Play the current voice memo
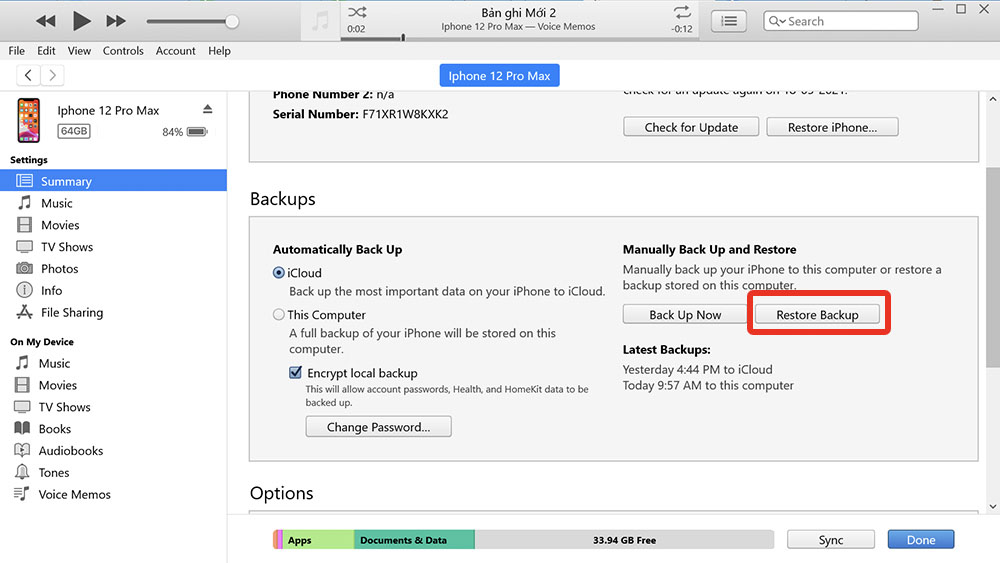Screen dimensions: 1000x563 (x=81, y=21)
